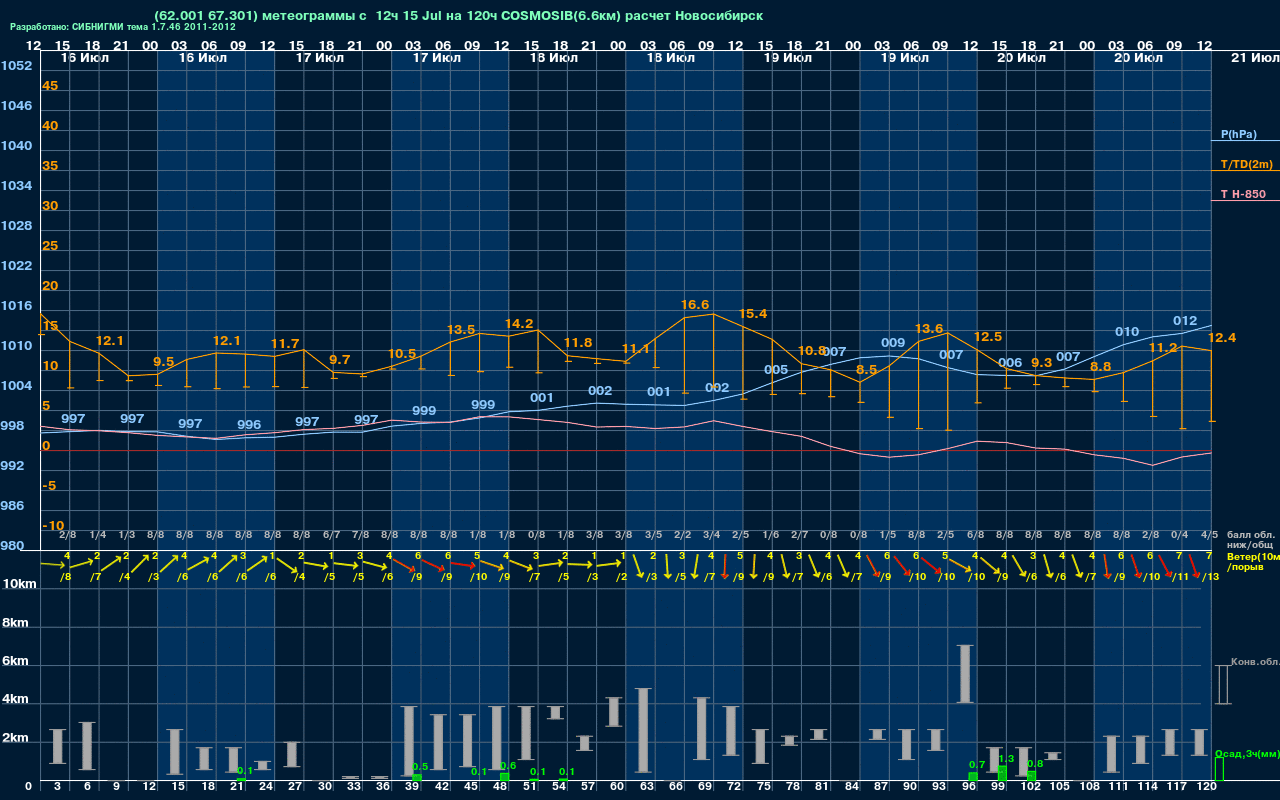This screenshot has width=1280, height=800.
Task: Select the 1052 pressure axis tick
Action: (x=16, y=66)
